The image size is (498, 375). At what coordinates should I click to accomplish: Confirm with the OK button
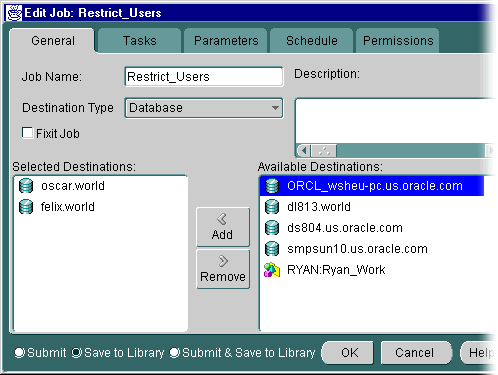pos(348,352)
